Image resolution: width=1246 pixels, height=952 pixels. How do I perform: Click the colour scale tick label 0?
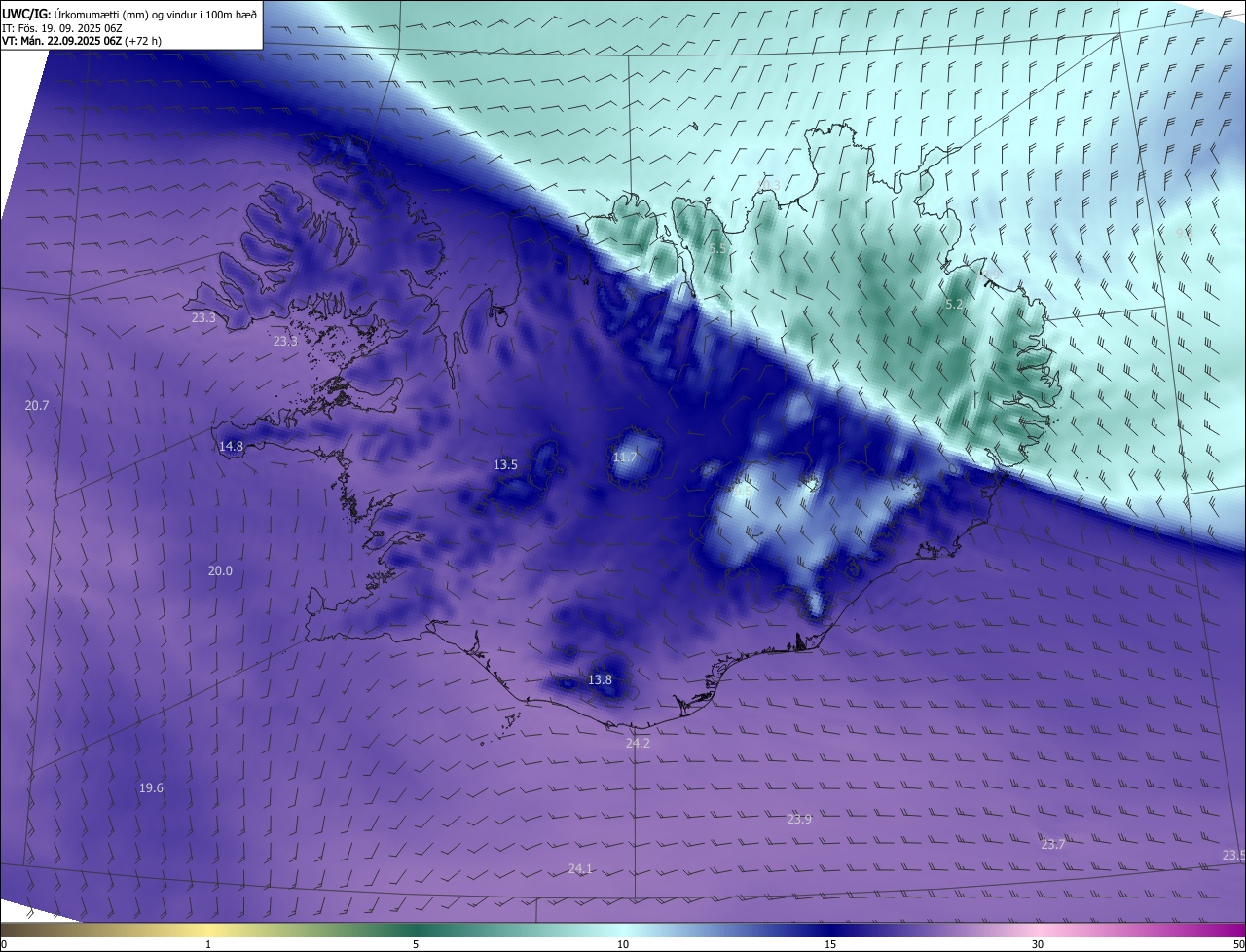[3, 944]
